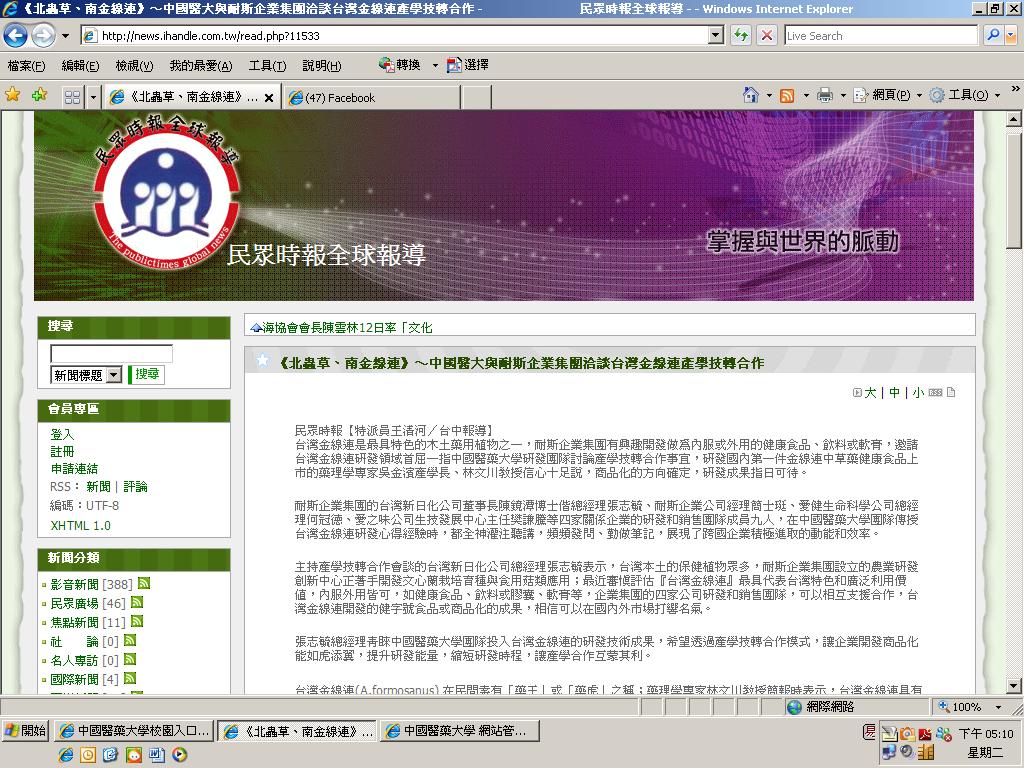
Task: Open the Home page icon
Action: click(751, 95)
